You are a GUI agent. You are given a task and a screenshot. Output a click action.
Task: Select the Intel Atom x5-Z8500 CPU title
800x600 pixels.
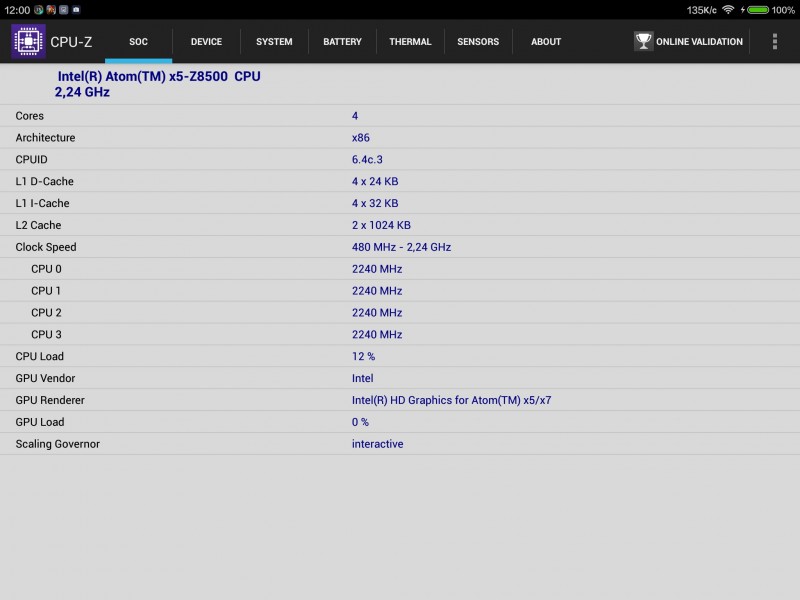coord(158,84)
